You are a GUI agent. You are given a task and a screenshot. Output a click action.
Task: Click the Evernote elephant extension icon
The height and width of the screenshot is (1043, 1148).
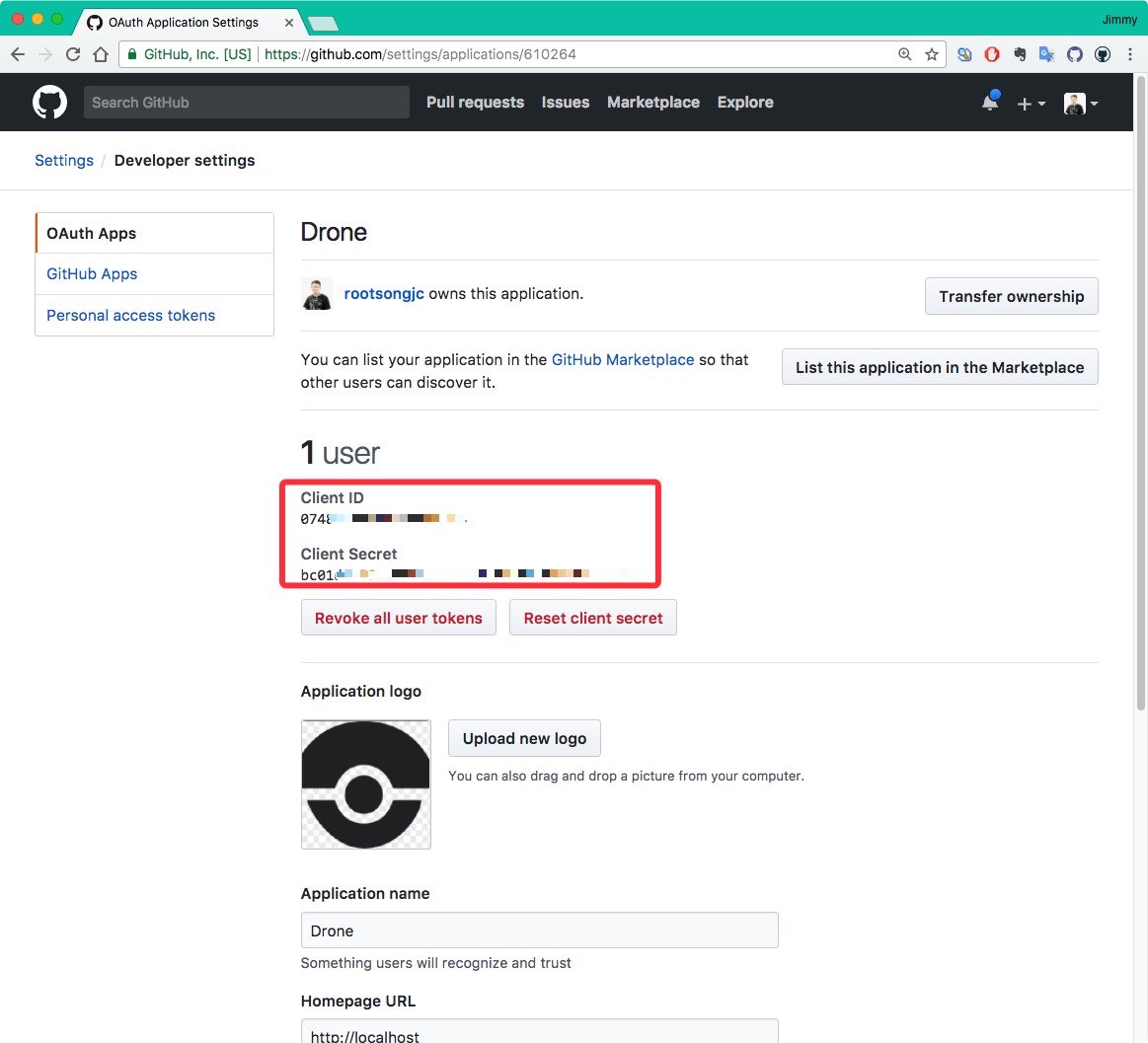(x=1020, y=55)
